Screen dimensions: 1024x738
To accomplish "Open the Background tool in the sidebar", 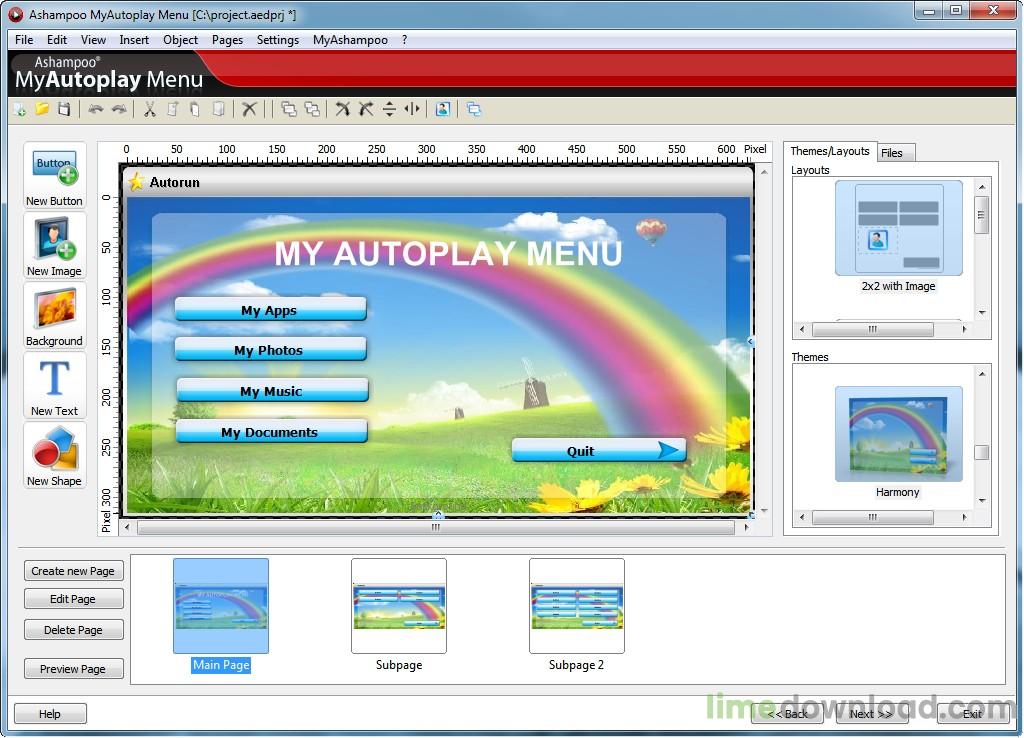I will point(53,315).
